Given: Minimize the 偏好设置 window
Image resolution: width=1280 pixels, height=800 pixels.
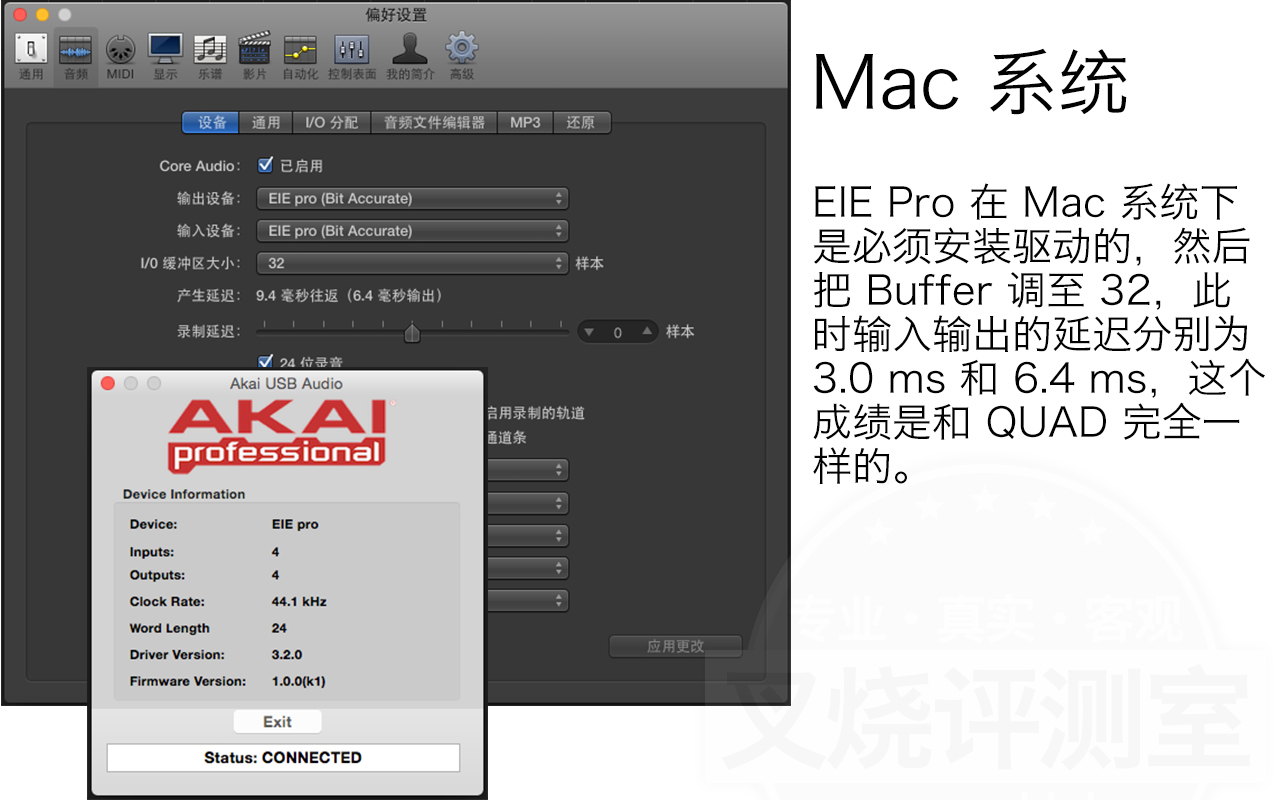Looking at the screenshot, I should point(42,15).
